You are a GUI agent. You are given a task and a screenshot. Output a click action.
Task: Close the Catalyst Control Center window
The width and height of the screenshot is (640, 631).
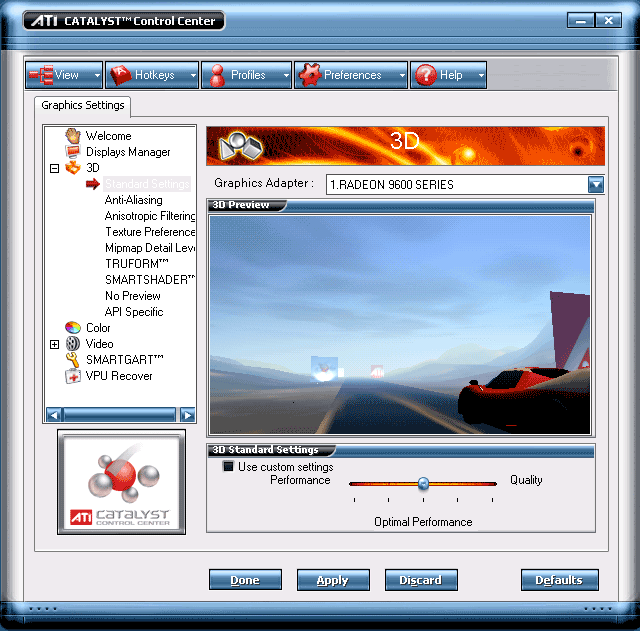(x=609, y=20)
